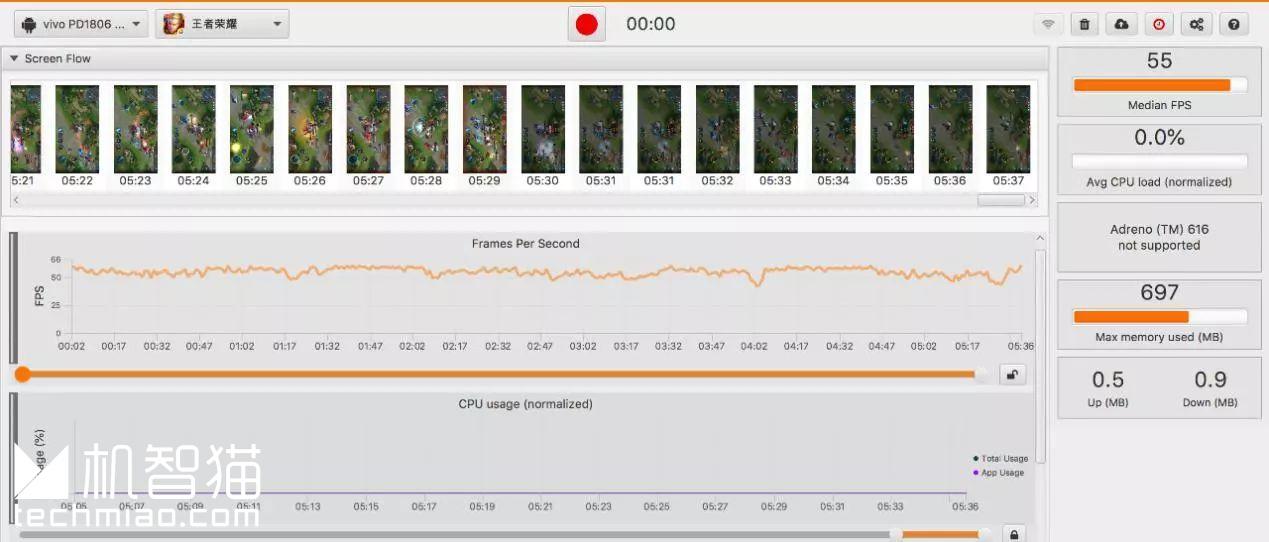Image resolution: width=1269 pixels, height=542 pixels.
Task: Click the 04:02 label on FPS chart
Action: (754, 346)
